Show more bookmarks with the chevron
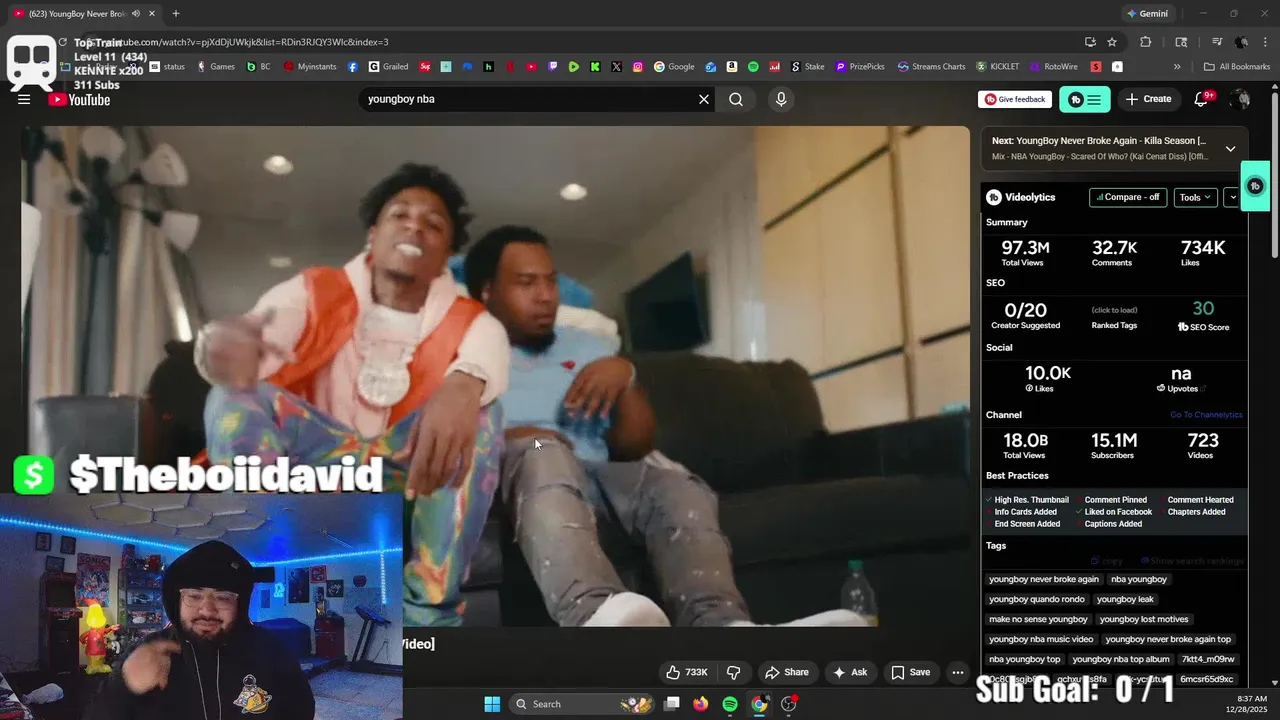Viewport: 1280px width, 720px height. pyautogui.click(x=1177, y=67)
